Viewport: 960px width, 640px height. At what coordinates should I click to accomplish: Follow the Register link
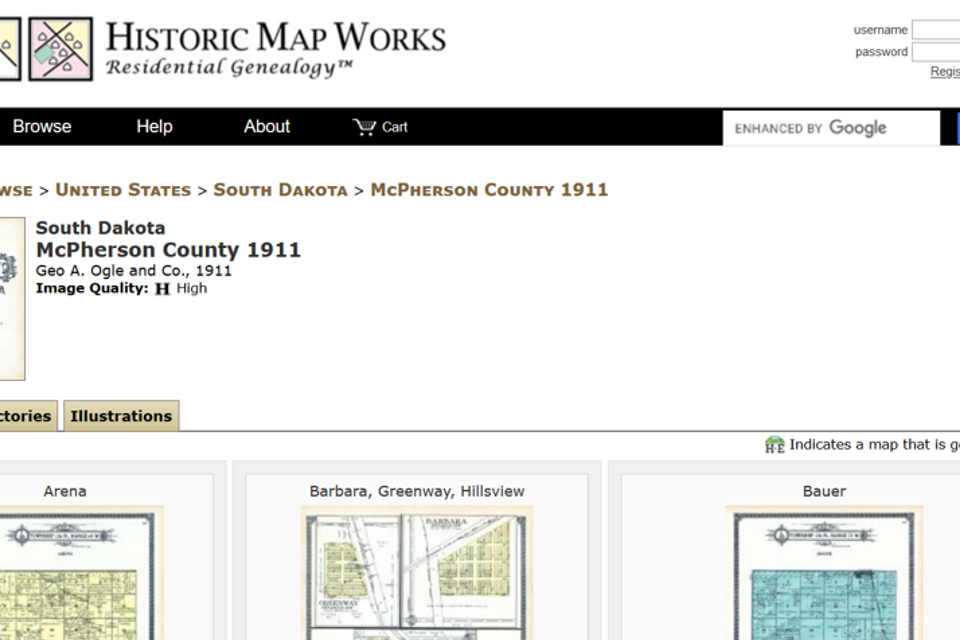[945, 72]
